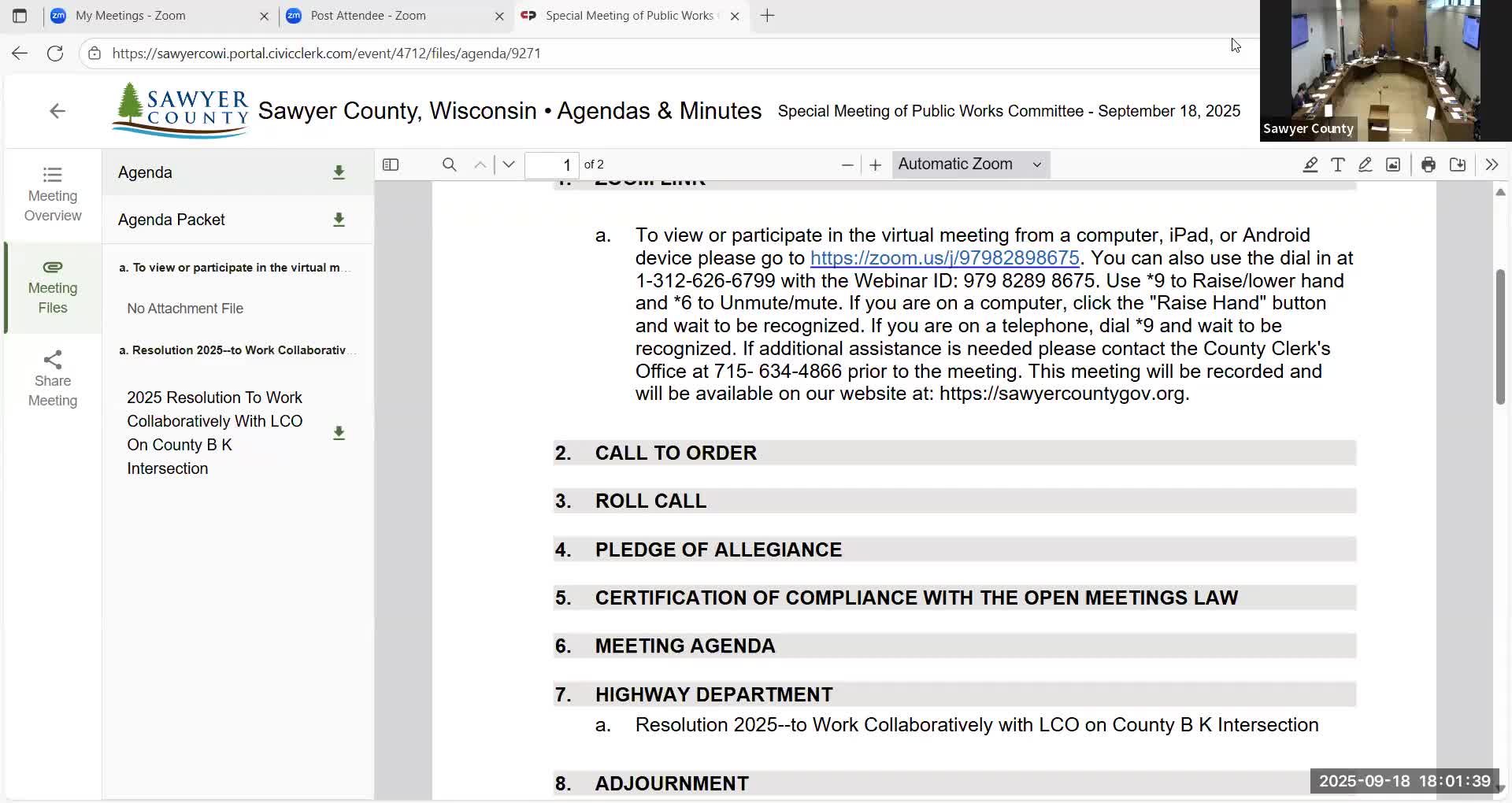This screenshot has height=803, width=1512.
Task: Expand the PDF tools overflow menu
Action: [1492, 165]
